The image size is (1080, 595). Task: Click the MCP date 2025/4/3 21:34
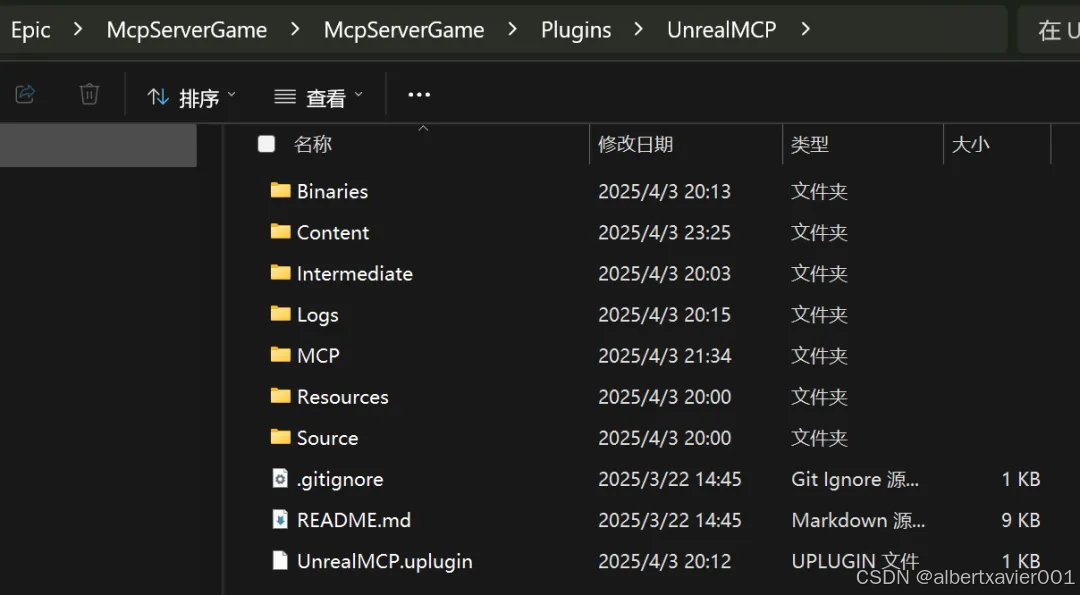click(664, 356)
